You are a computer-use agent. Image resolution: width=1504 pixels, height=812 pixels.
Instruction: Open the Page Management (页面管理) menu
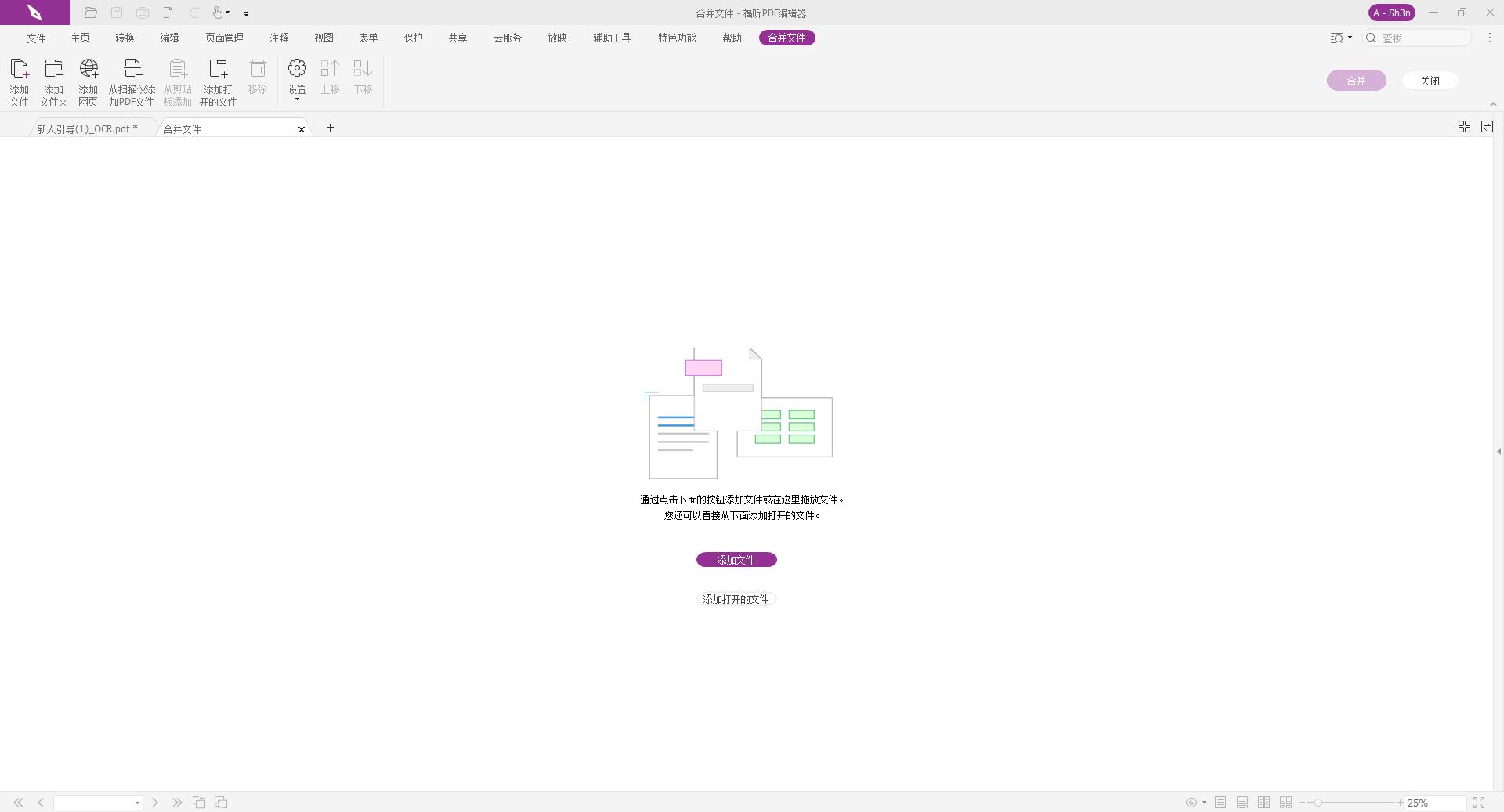pos(224,38)
